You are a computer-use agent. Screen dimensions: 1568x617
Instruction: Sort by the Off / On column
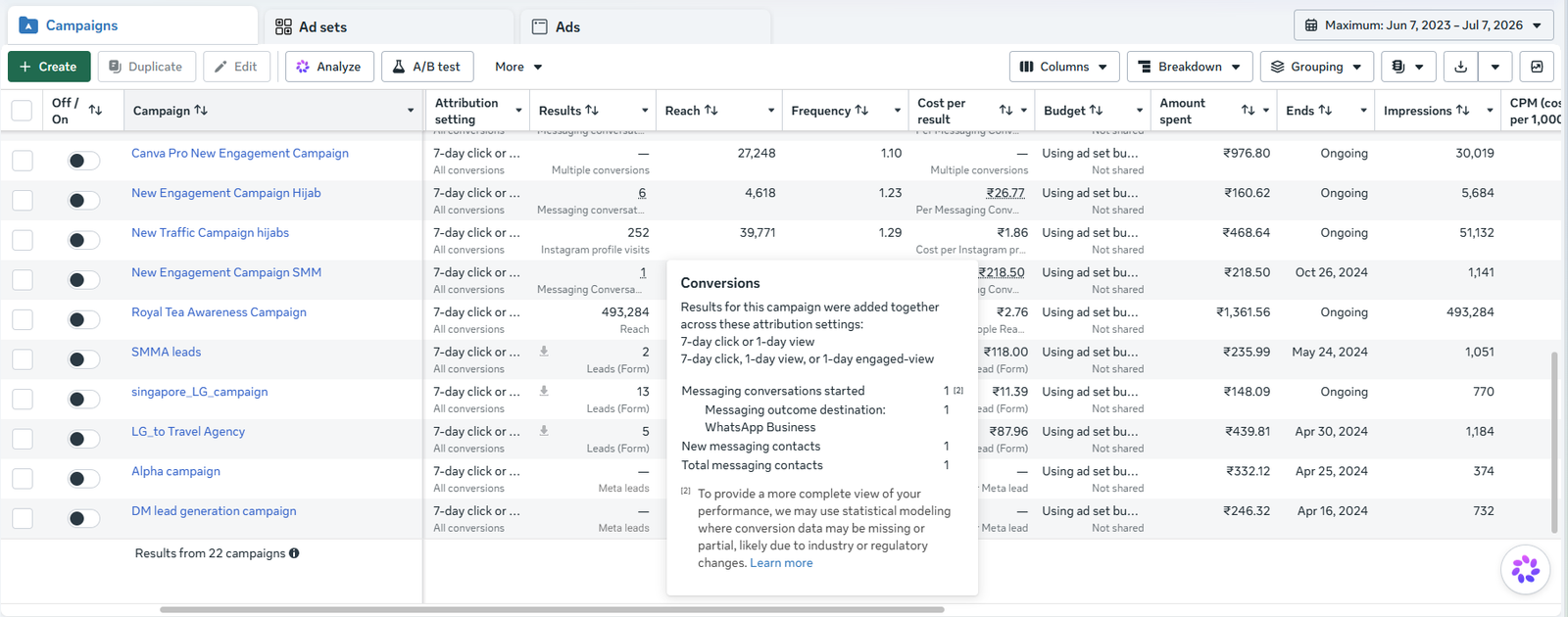[x=95, y=111]
